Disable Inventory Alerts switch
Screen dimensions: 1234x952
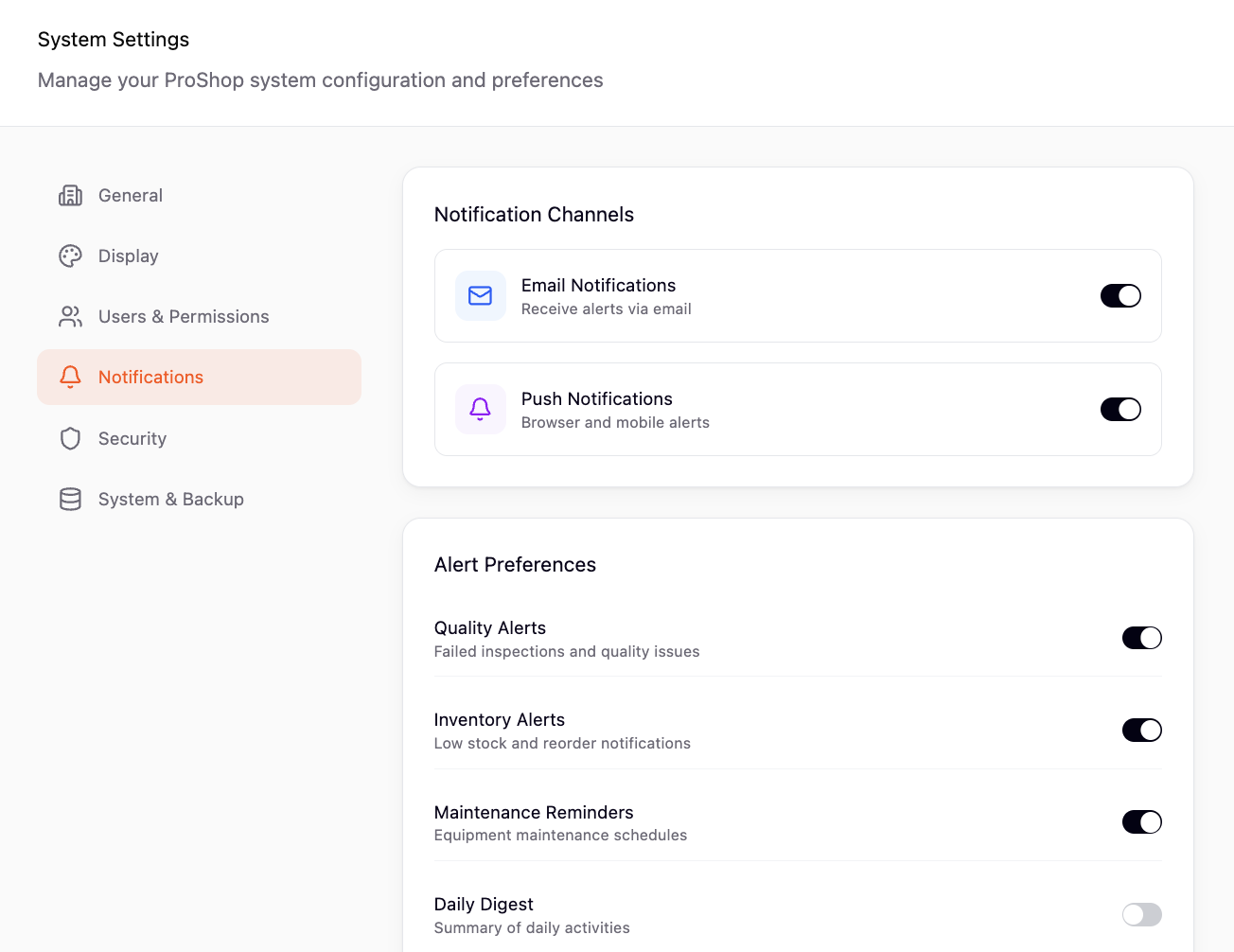click(1141, 731)
